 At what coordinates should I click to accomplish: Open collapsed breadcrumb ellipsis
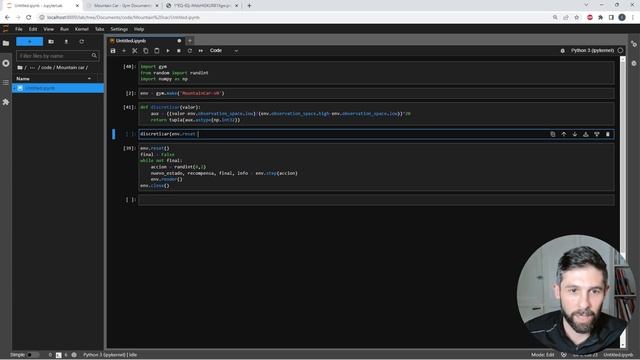(32, 67)
